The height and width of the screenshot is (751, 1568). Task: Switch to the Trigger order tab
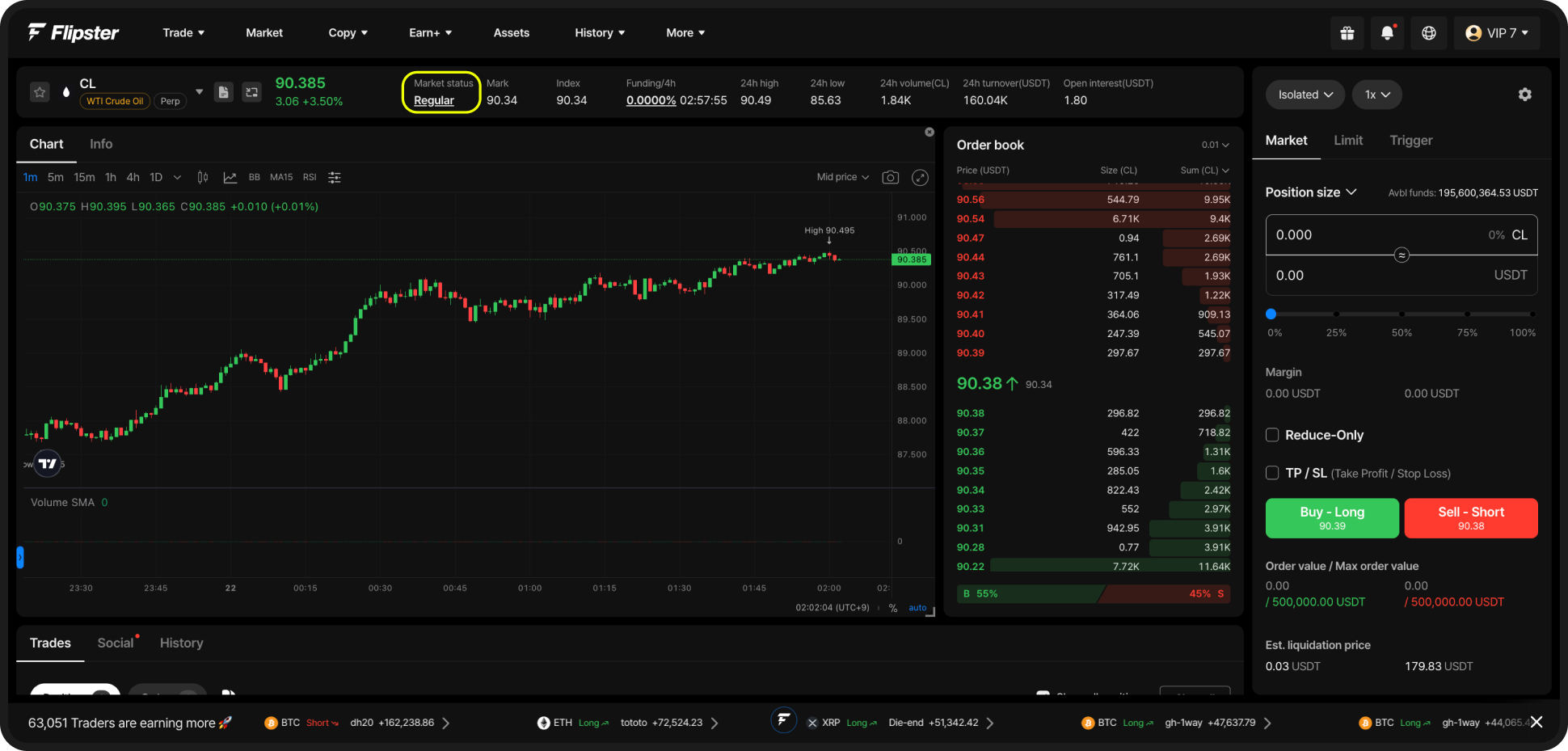pos(1411,141)
